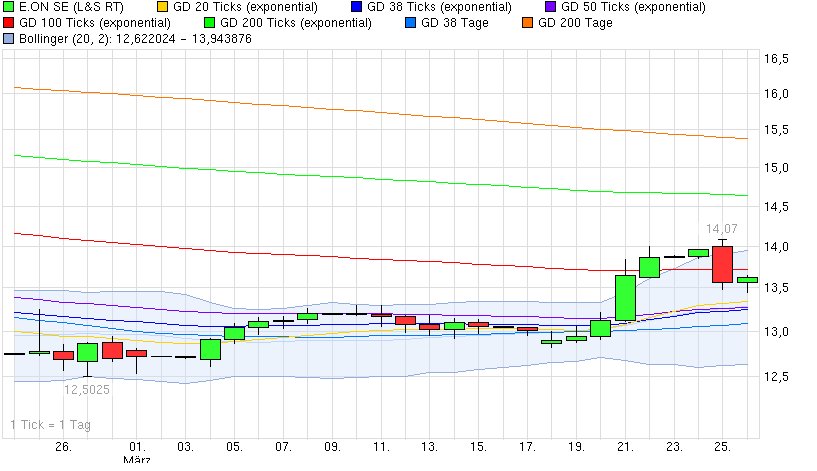
Task: Click the 12,5025 low price annotation
Action: (x=86, y=390)
